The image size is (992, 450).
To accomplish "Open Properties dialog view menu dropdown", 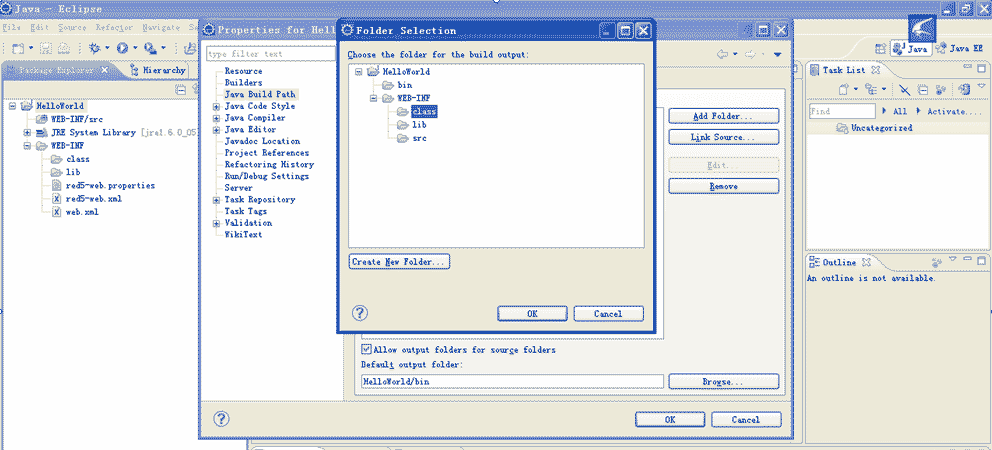I will 778,54.
